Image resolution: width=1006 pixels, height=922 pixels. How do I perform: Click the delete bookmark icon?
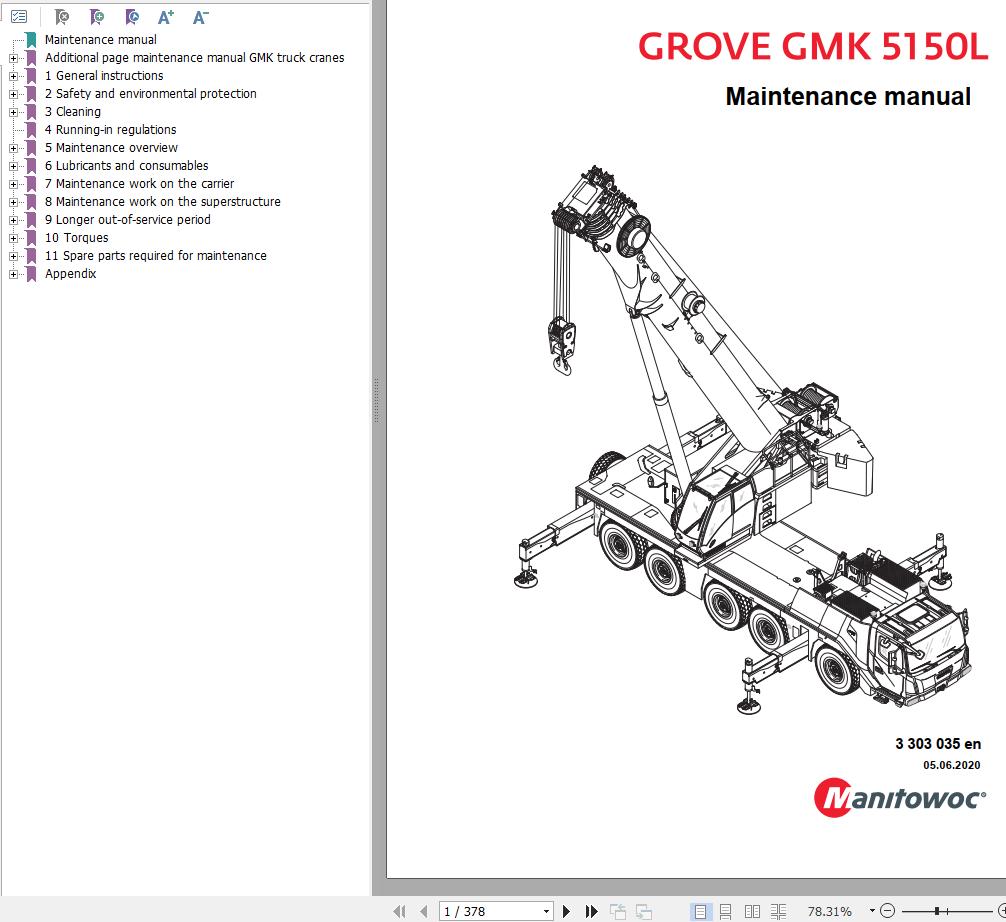[62, 16]
